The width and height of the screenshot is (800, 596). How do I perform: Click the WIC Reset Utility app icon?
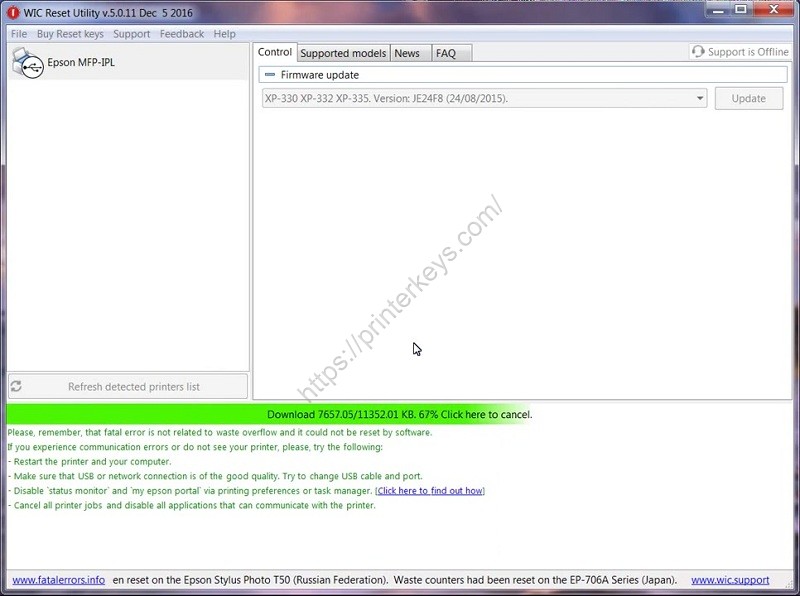(x=13, y=13)
